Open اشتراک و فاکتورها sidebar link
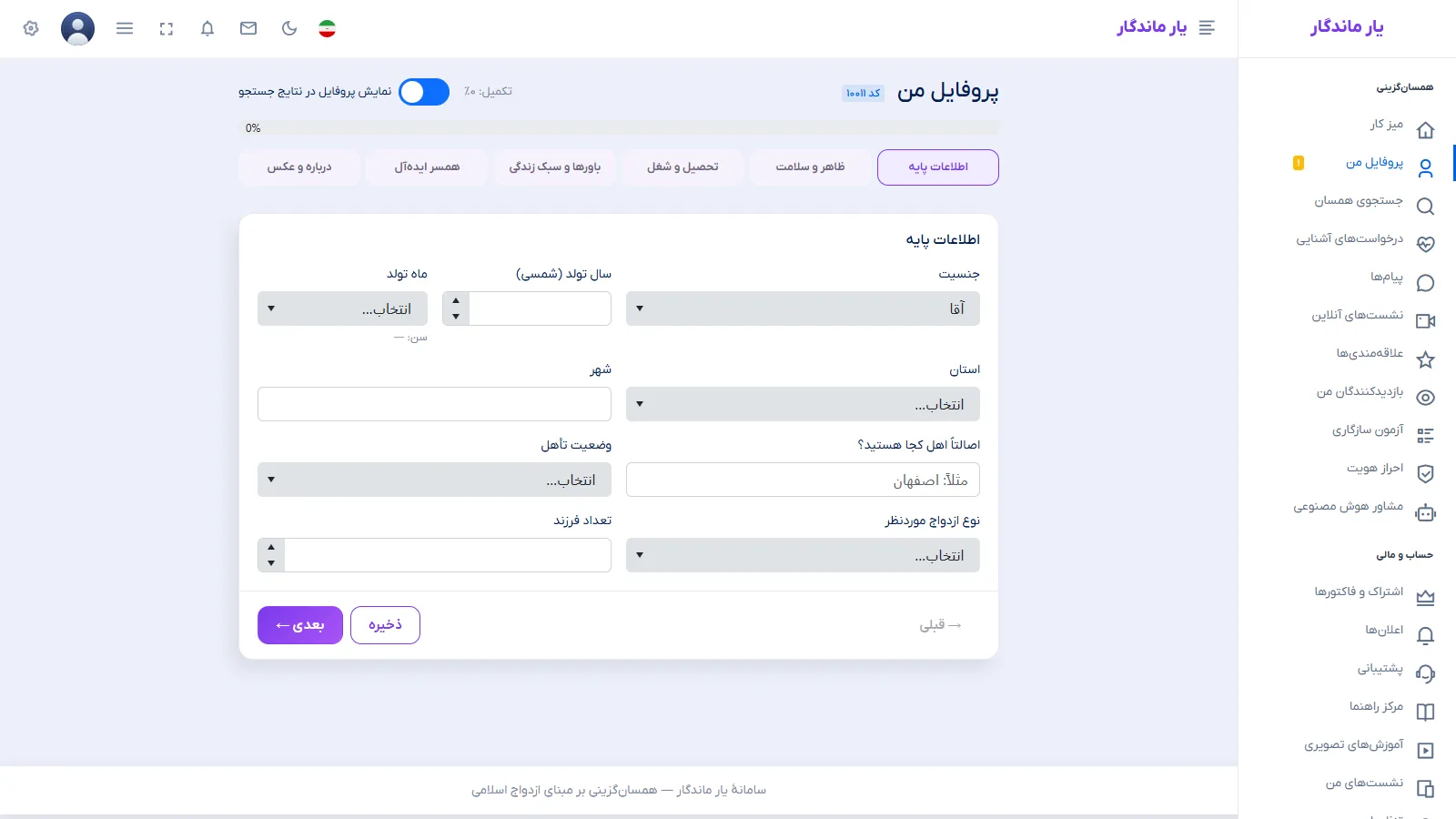Image resolution: width=1456 pixels, height=819 pixels. [x=1359, y=591]
